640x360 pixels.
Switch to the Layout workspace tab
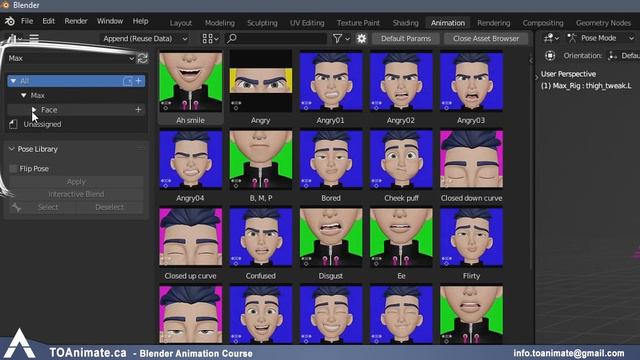[181, 23]
